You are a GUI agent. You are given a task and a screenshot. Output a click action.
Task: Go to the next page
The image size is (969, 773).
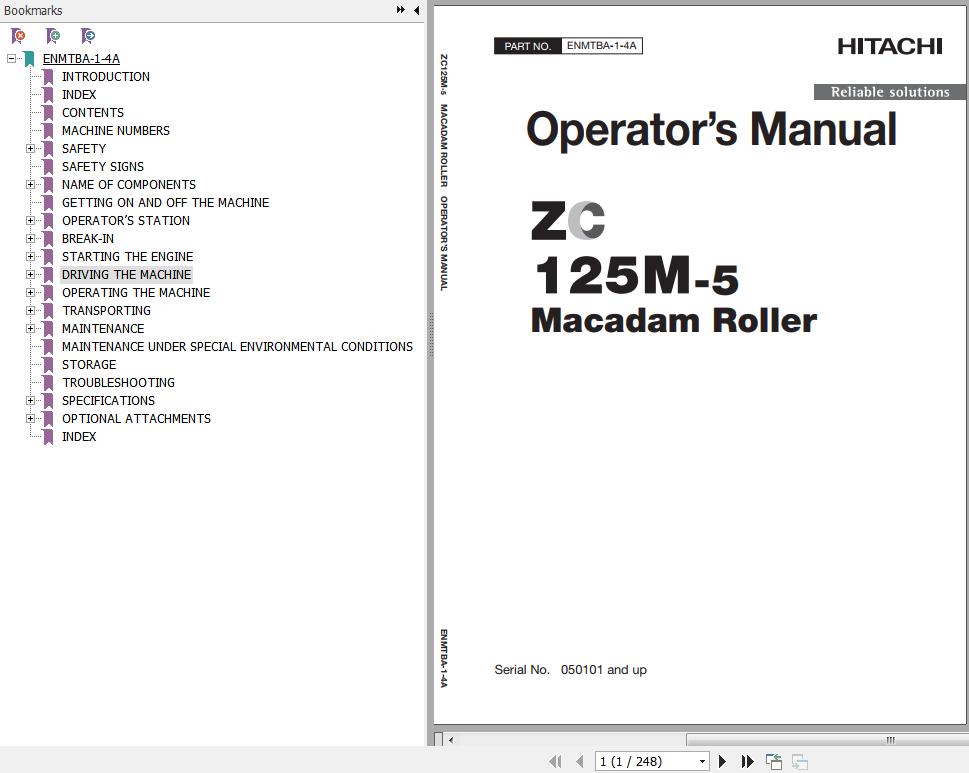coord(722,761)
